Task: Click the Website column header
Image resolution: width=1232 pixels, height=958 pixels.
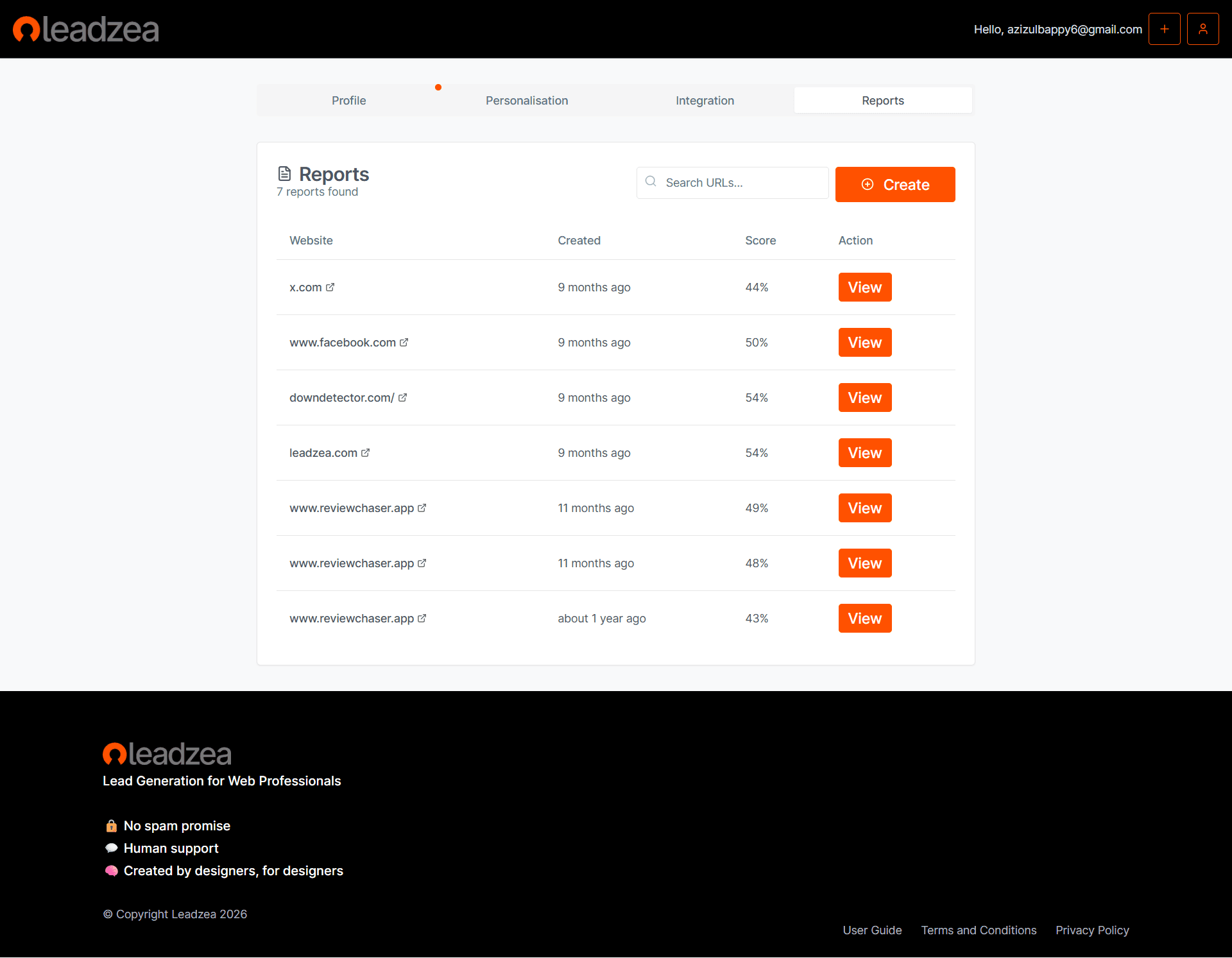Action: [311, 241]
